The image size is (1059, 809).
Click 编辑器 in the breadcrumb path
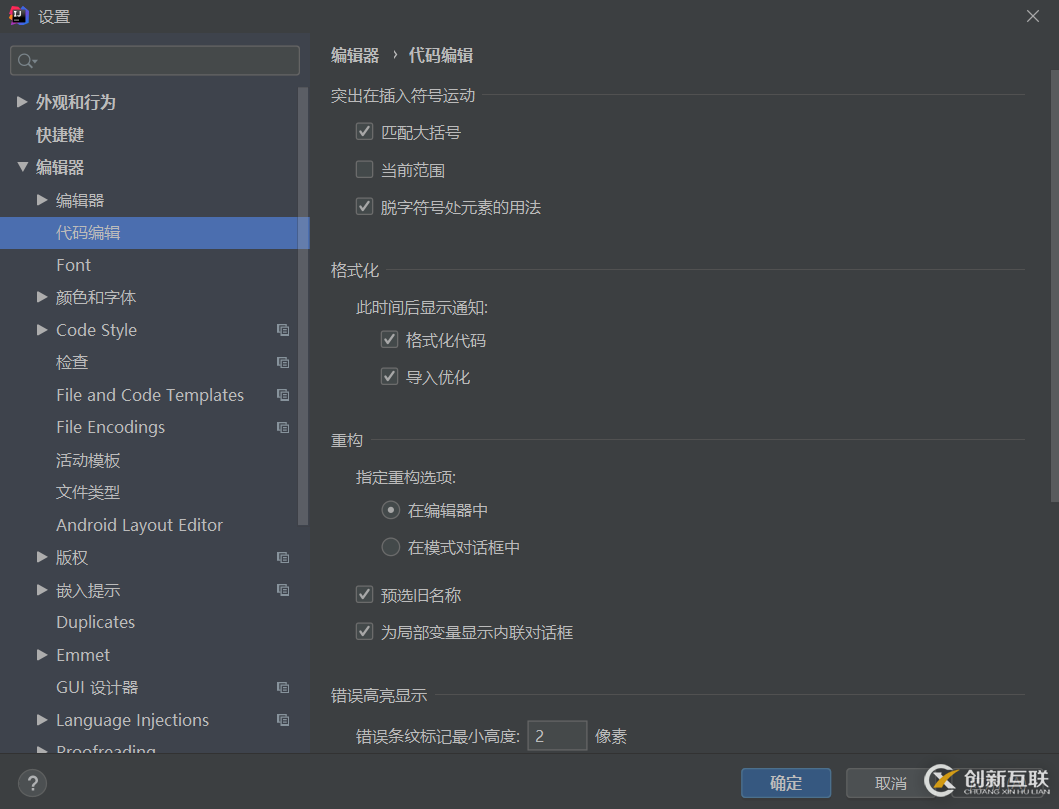tap(355, 56)
